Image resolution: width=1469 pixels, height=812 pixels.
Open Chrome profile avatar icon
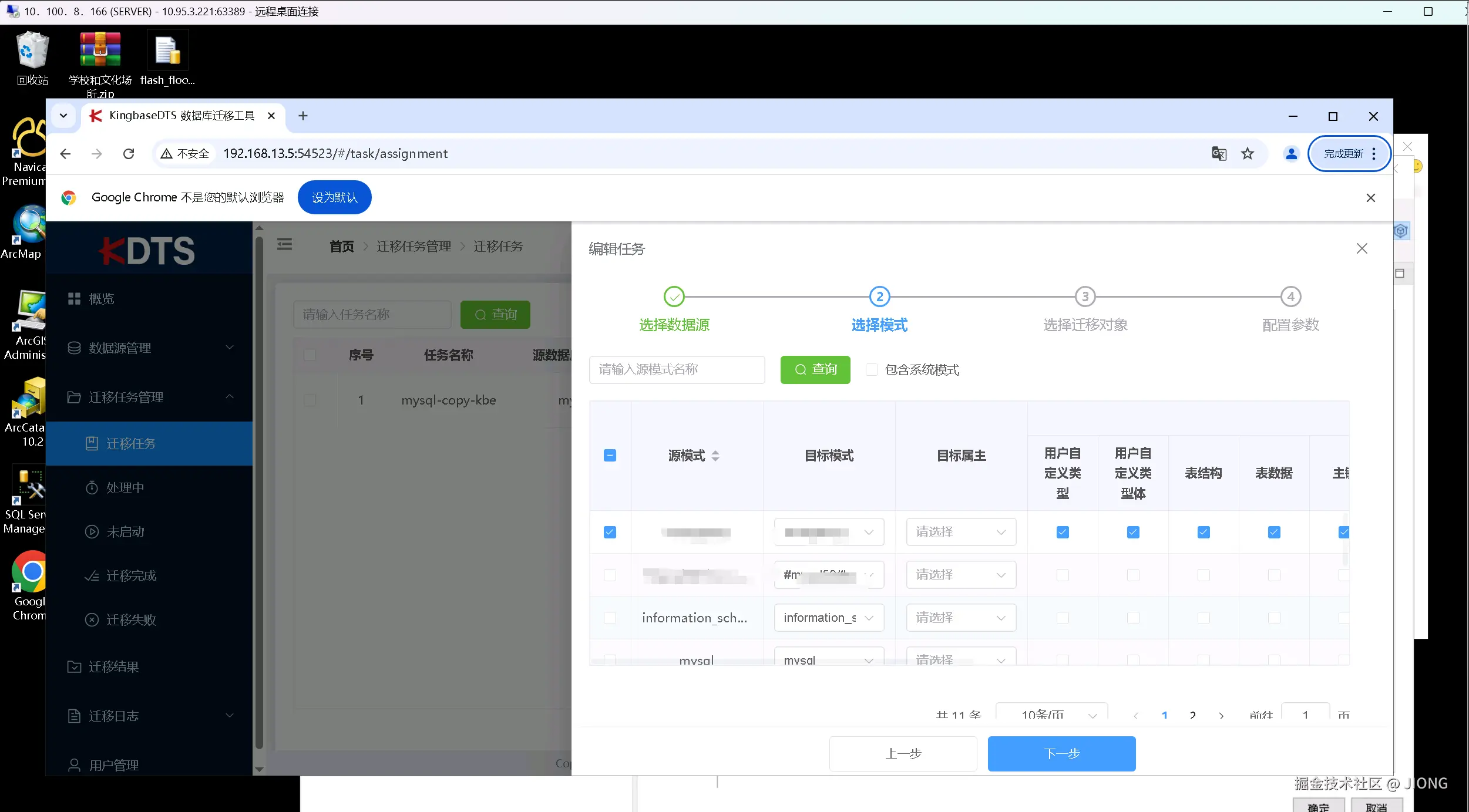pos(1291,154)
